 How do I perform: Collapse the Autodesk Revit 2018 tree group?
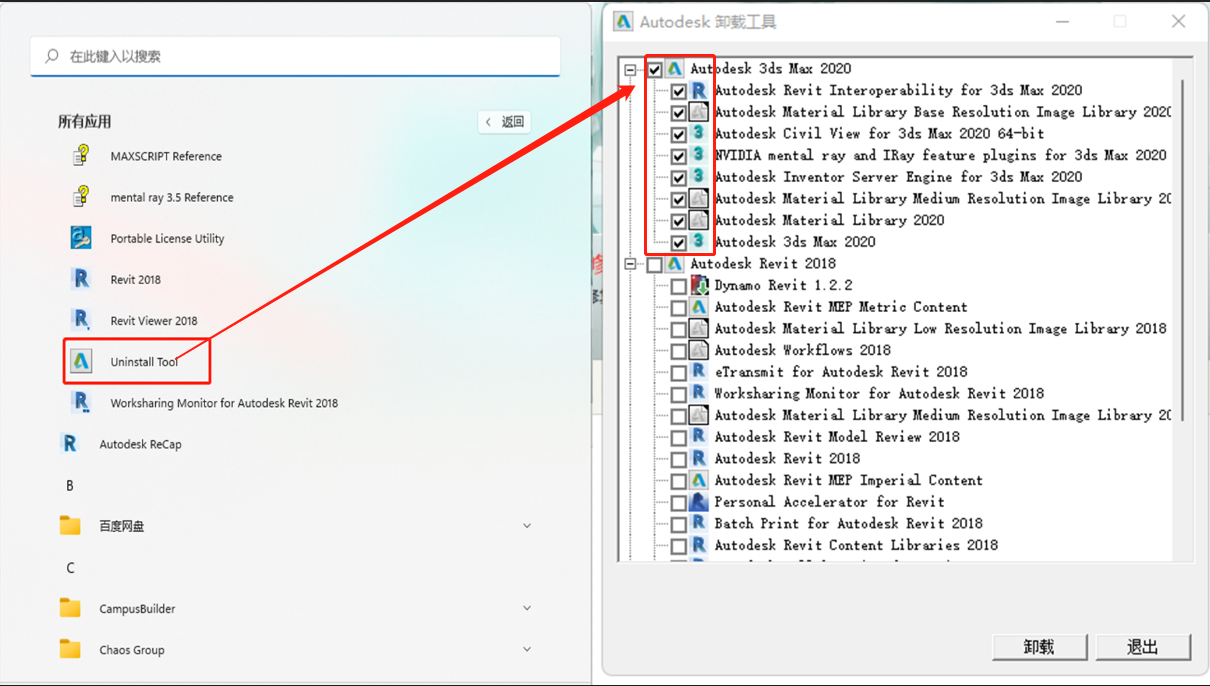630,264
